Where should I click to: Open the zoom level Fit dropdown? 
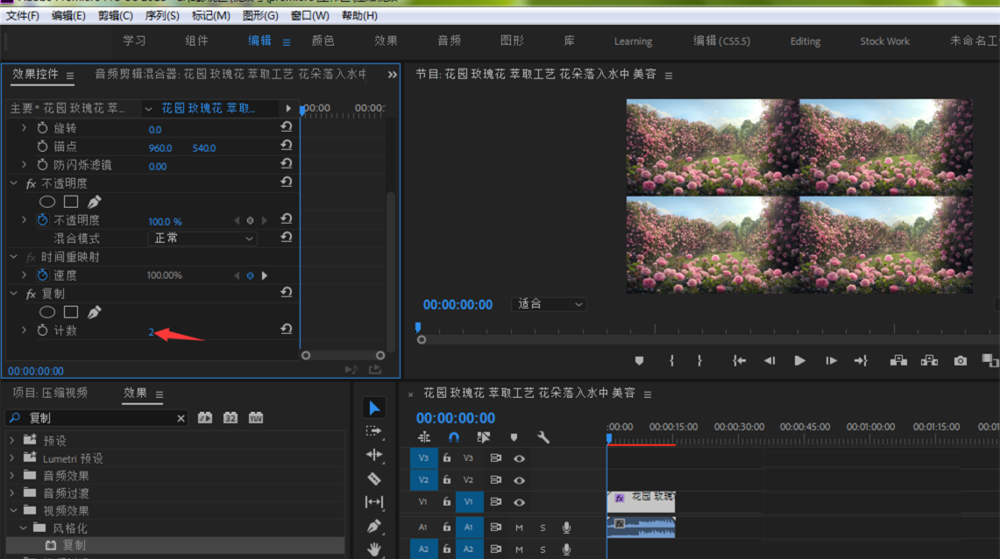pos(548,304)
